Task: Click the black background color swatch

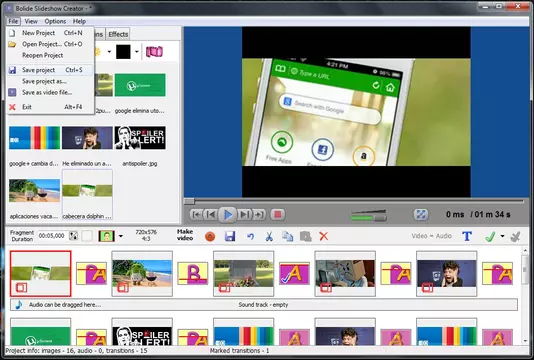Action: click(x=123, y=52)
